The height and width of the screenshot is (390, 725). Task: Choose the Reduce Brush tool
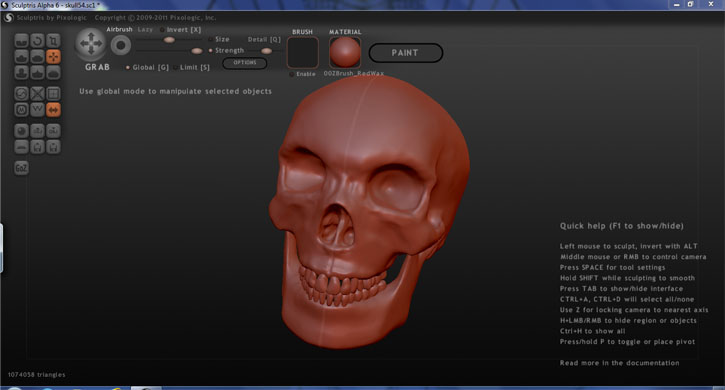tap(21, 93)
